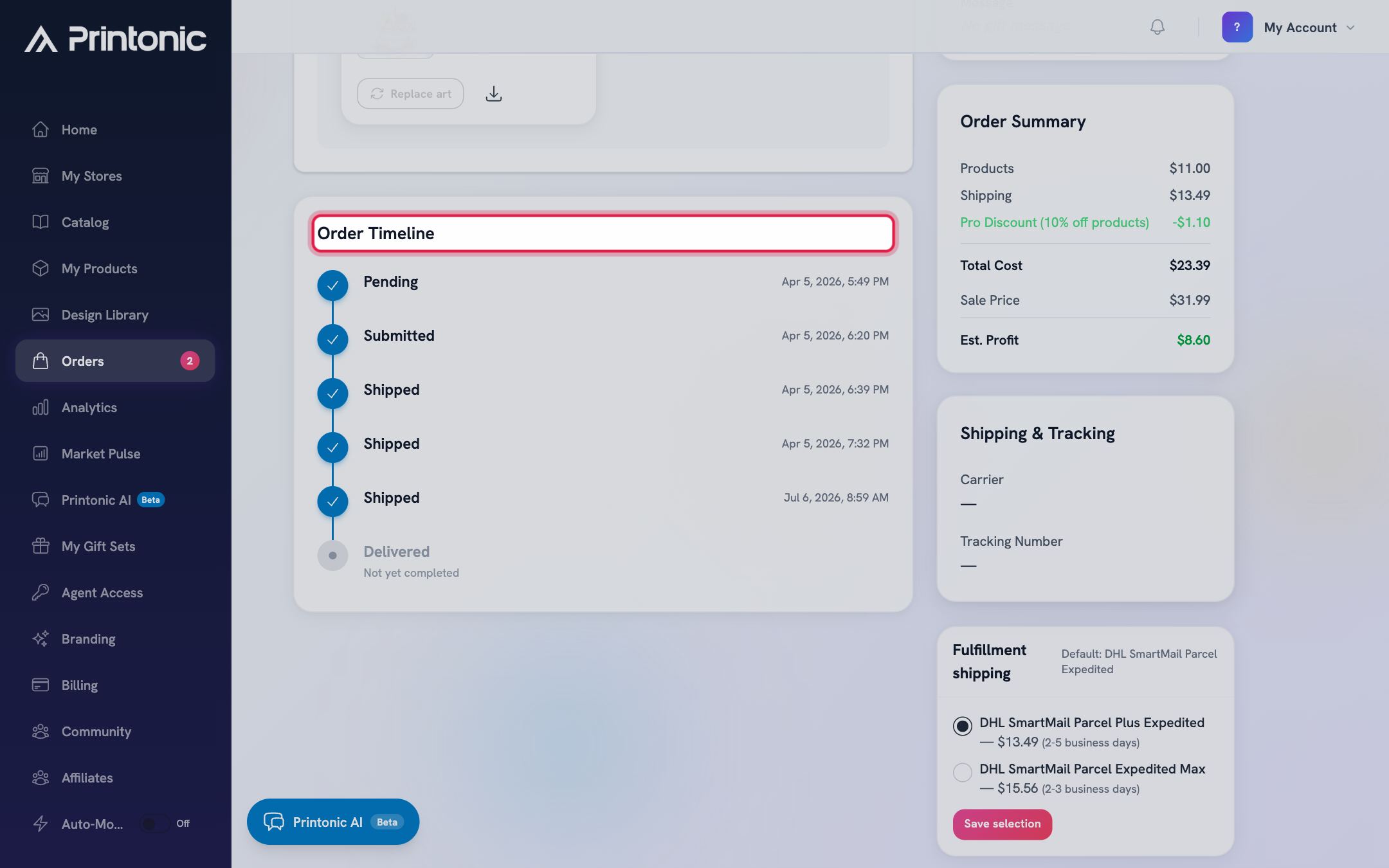Screen dimensions: 1389x868
Task: Toggle the Auto-Mo switch on
Action: click(x=155, y=824)
